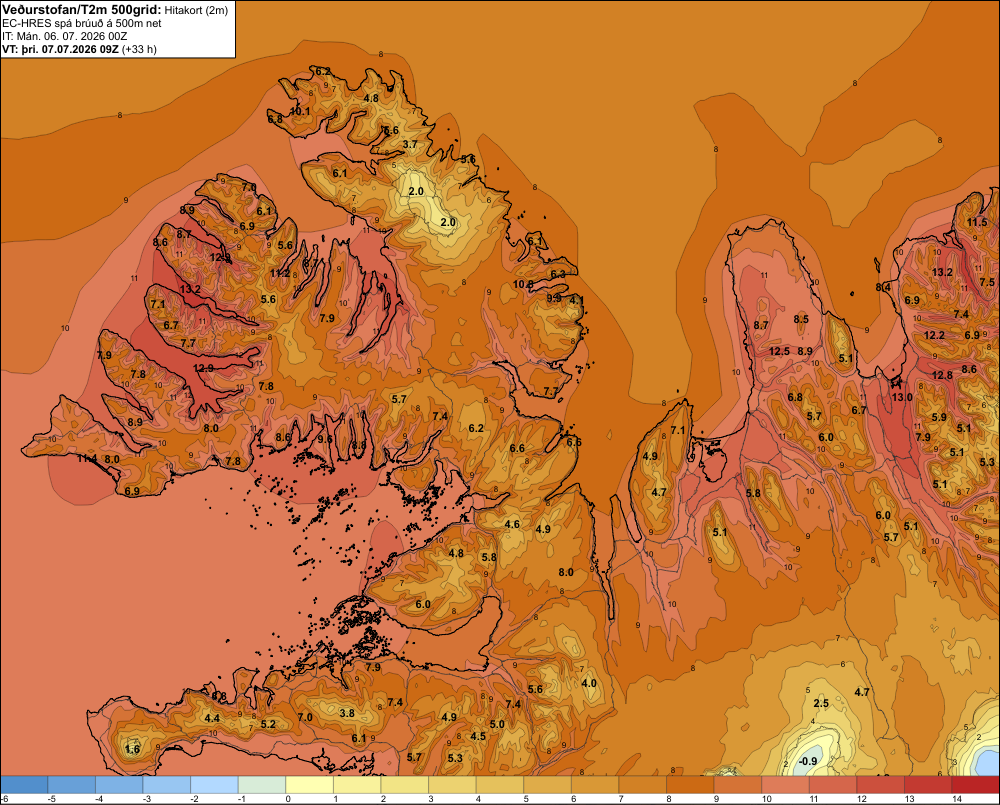Click the '4.5' temperature value
The height and width of the screenshot is (805, 1000).
478,736
